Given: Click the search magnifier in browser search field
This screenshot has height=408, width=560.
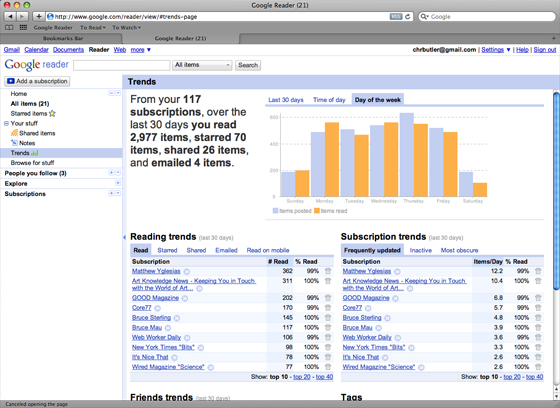Looking at the screenshot, I should click(424, 16).
